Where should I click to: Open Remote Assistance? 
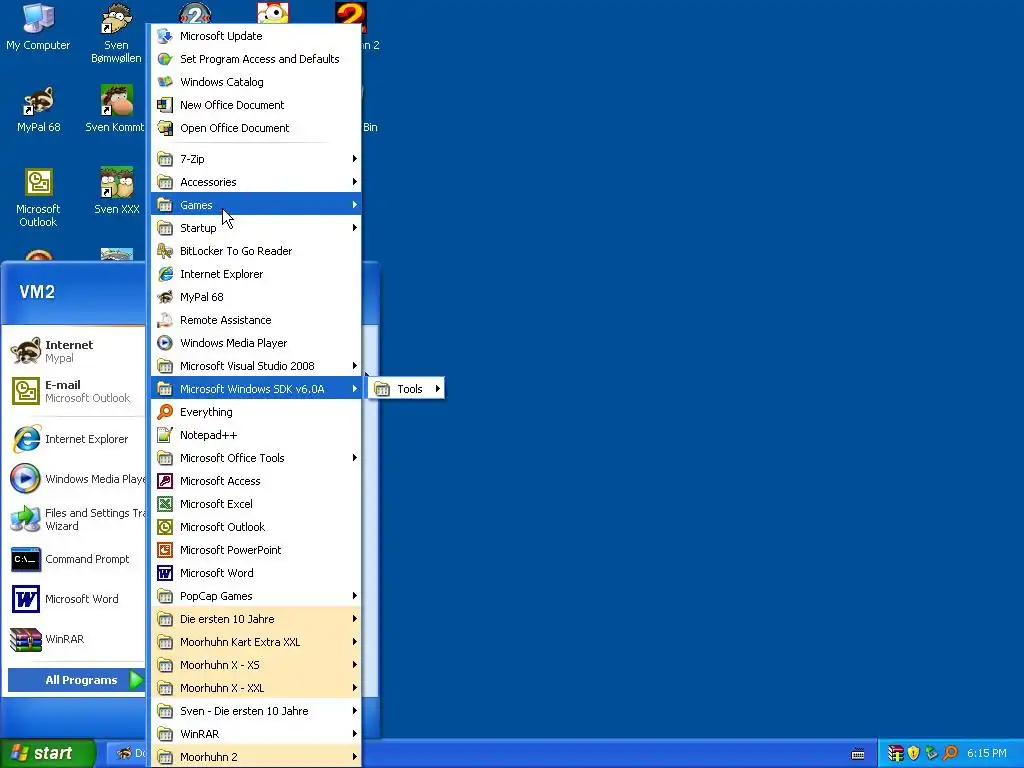(x=256, y=320)
